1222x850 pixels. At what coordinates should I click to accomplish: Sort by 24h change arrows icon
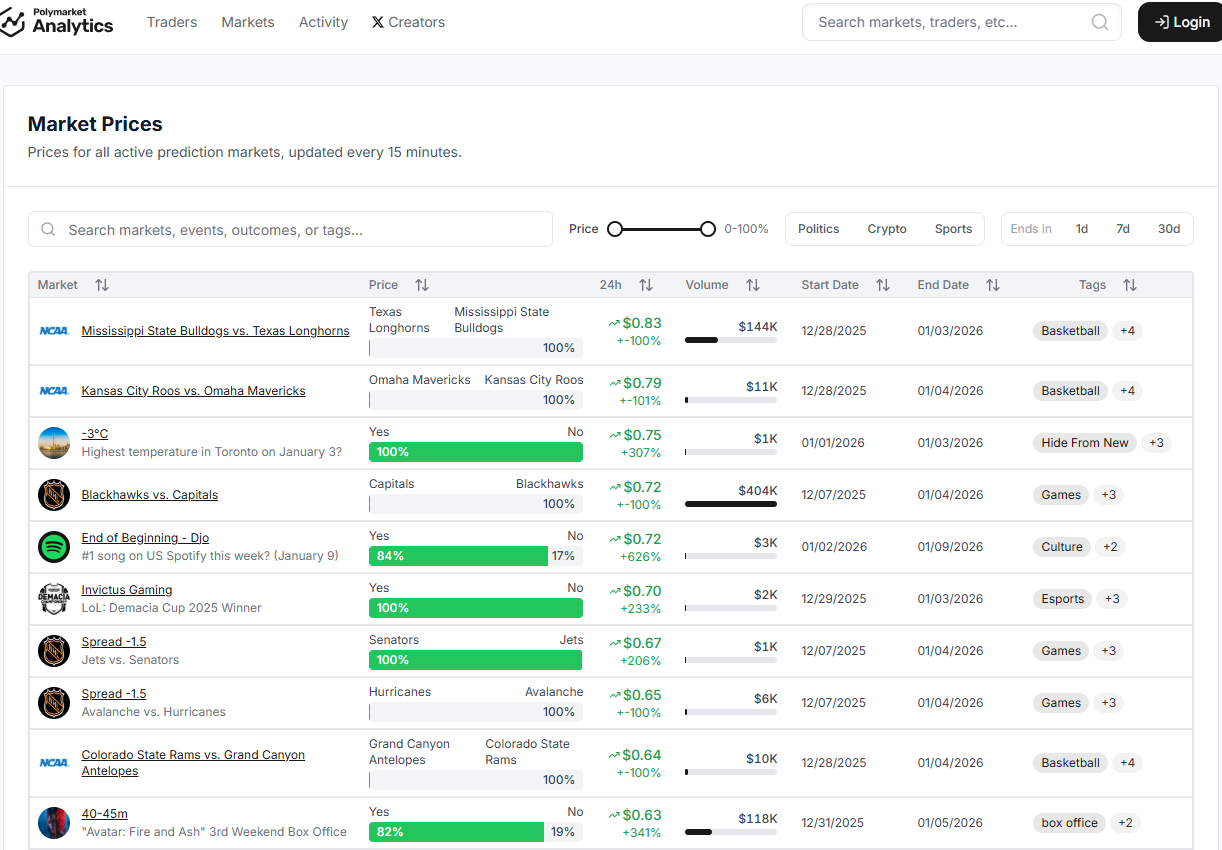[646, 285]
